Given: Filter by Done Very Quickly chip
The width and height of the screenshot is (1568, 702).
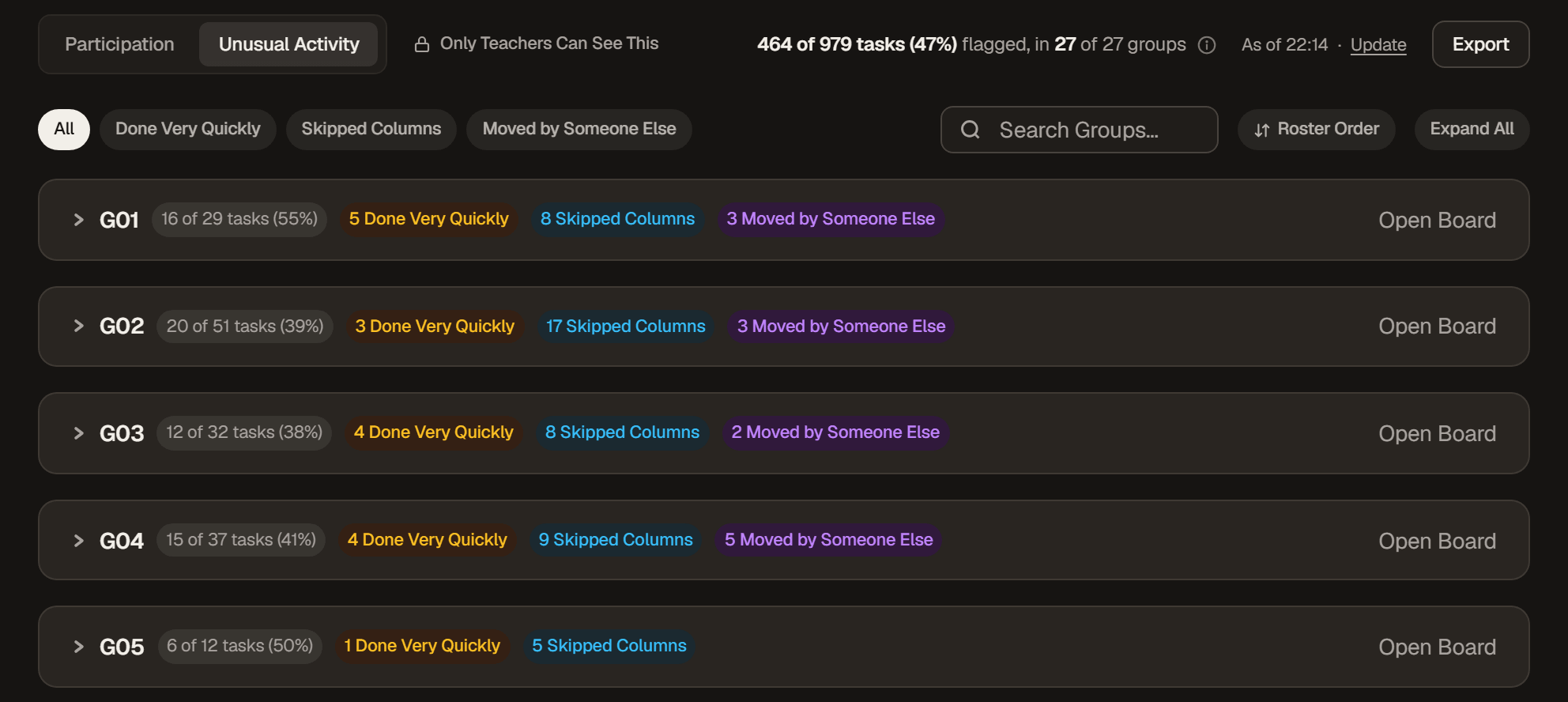Looking at the screenshot, I should click(x=188, y=129).
